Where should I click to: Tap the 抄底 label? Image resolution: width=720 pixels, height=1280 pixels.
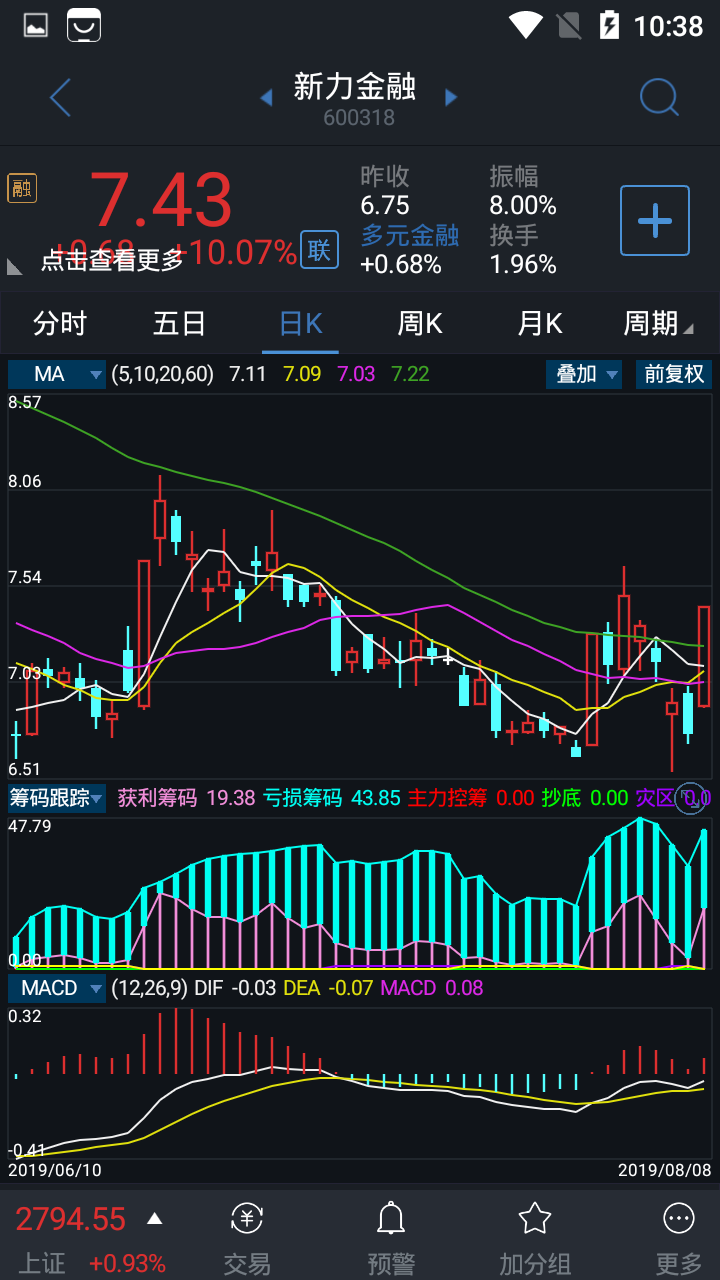pyautogui.click(x=561, y=798)
